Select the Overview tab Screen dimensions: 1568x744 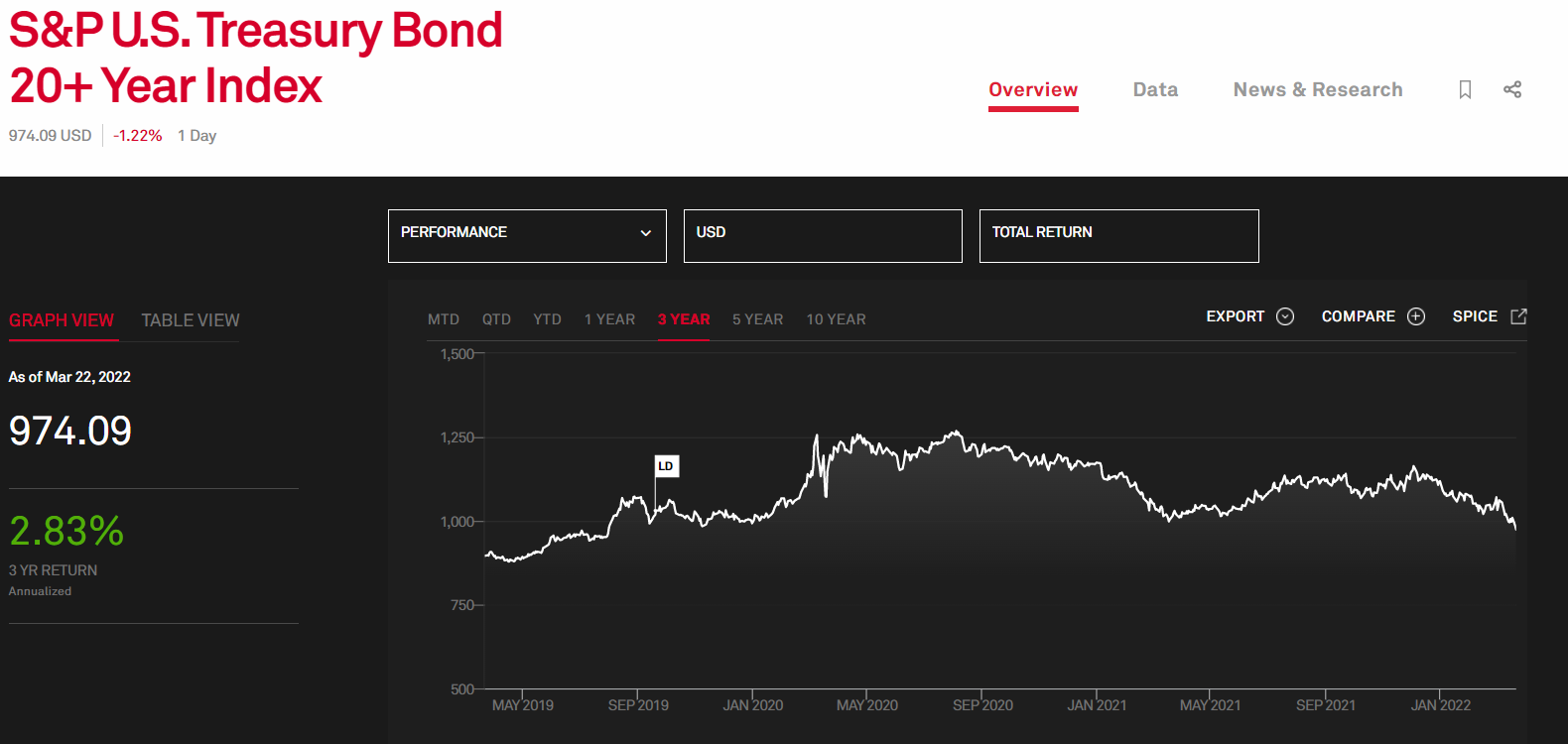(x=1033, y=90)
